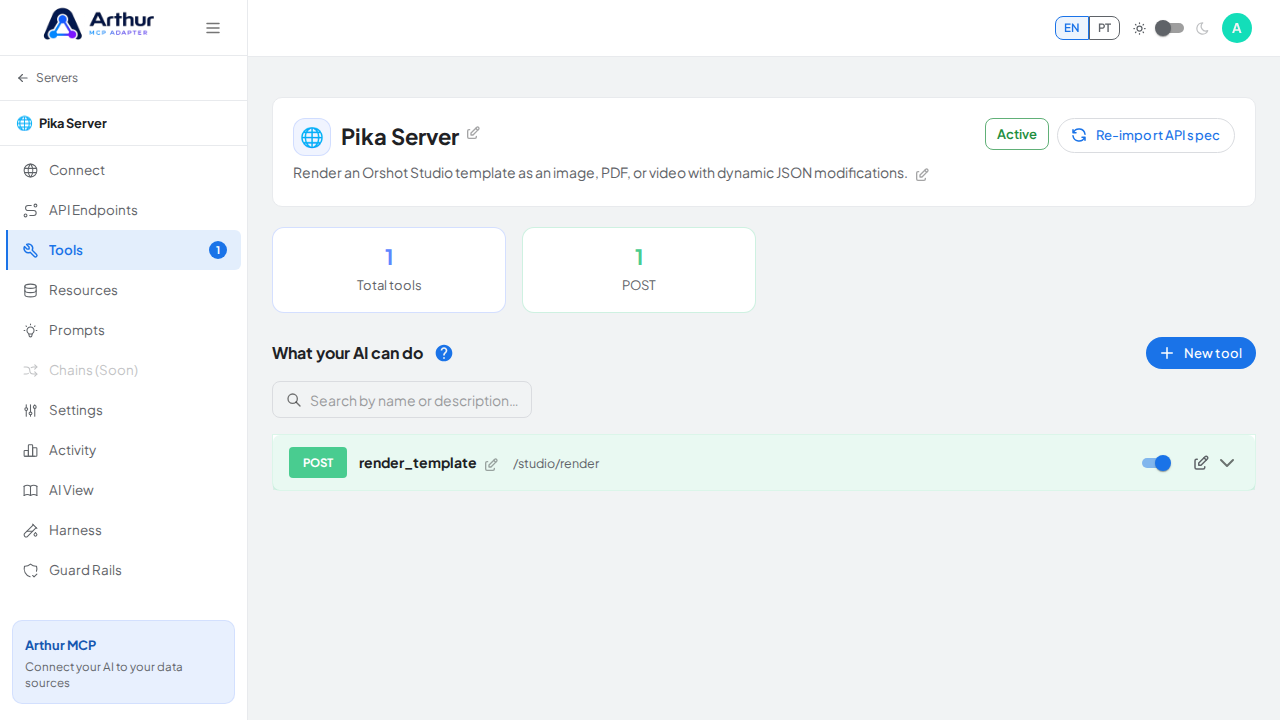1280x720 pixels.
Task: Collapse sidebar with hamburger menu icon
Action: pyautogui.click(x=213, y=28)
